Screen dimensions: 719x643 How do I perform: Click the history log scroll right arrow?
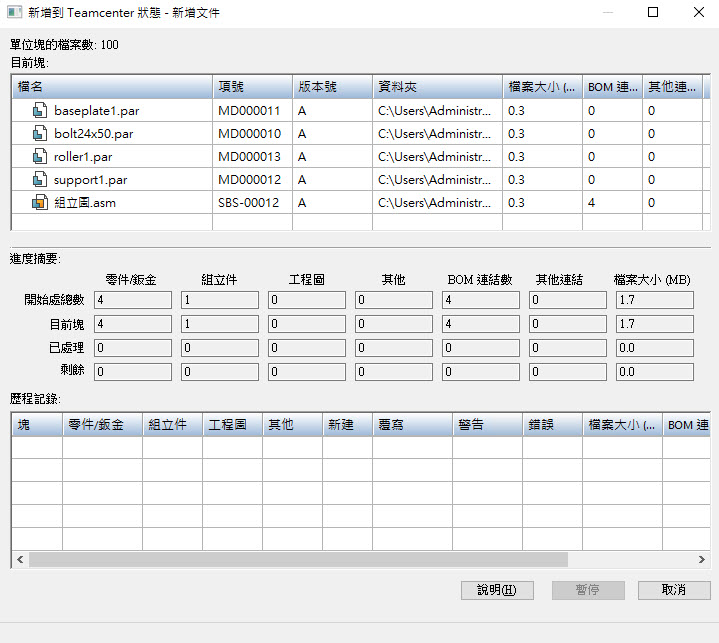pos(702,560)
